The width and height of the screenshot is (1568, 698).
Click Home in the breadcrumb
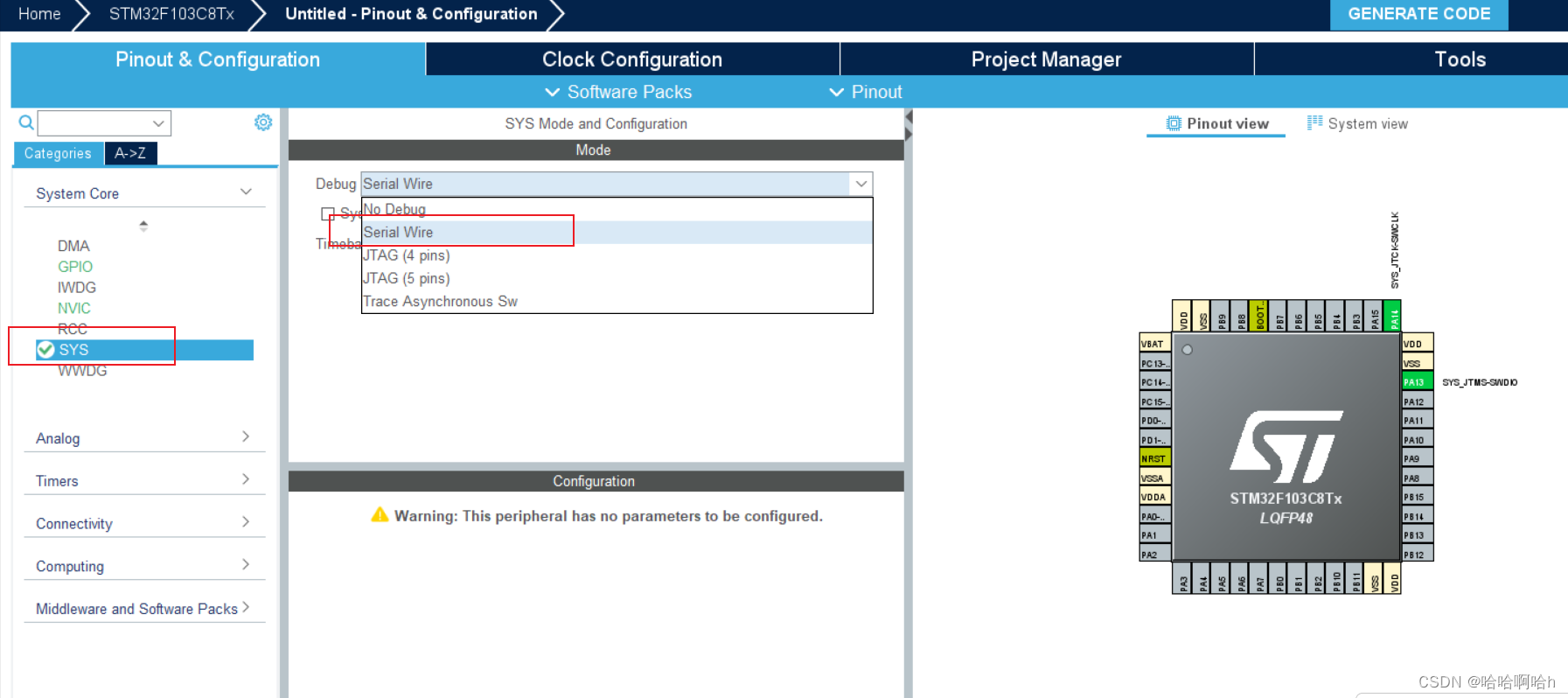point(39,14)
